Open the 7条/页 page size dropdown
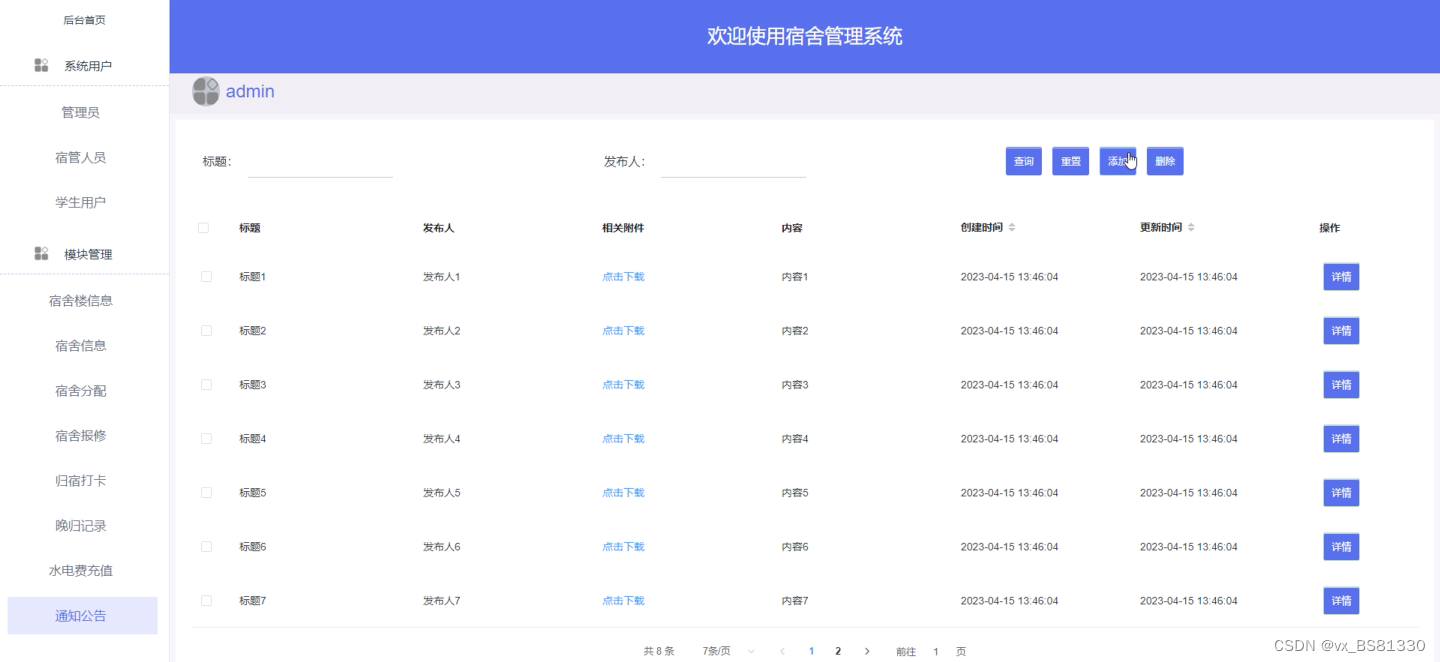The height and width of the screenshot is (662, 1440). [x=729, y=651]
